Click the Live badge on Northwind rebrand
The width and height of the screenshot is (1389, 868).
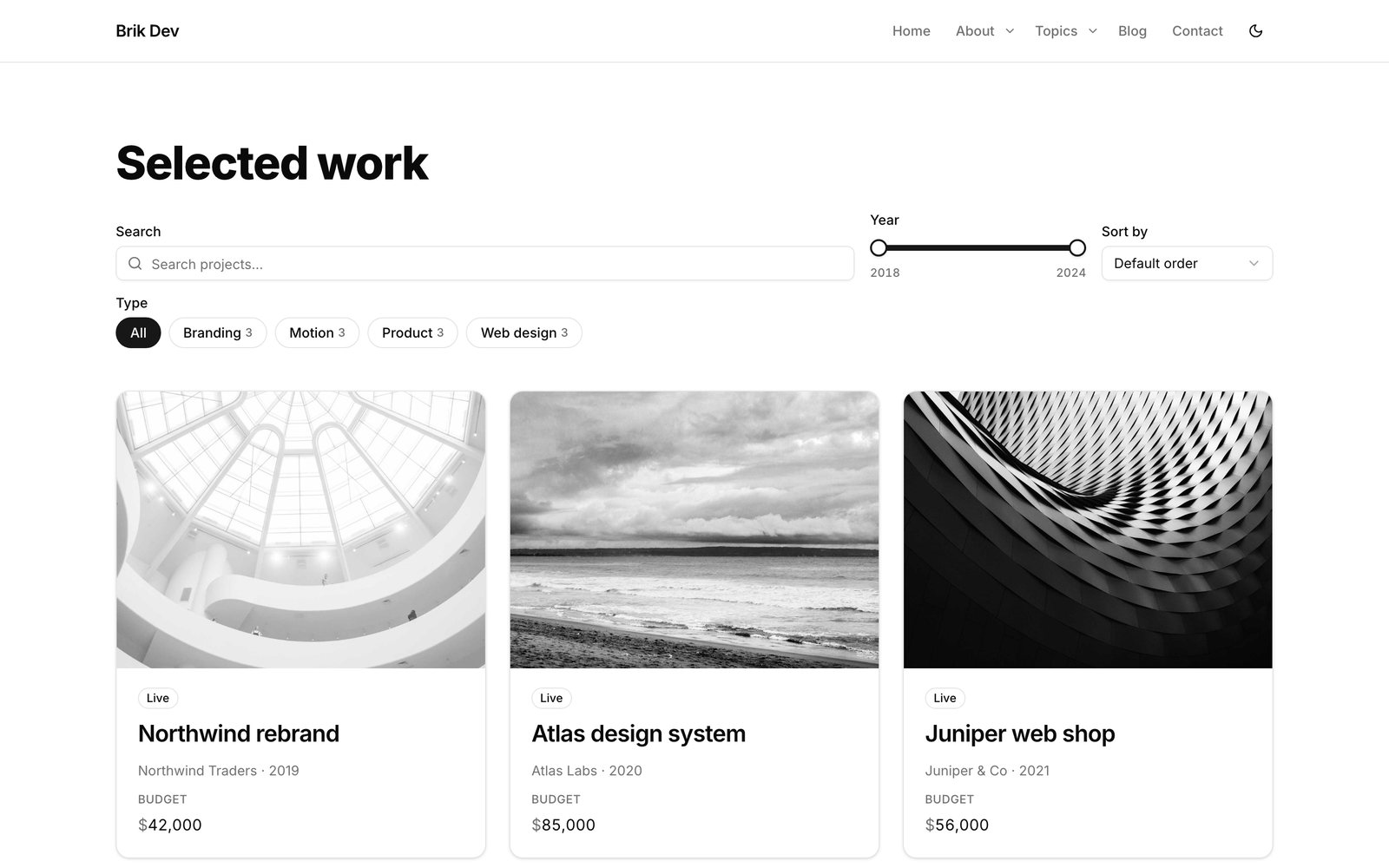pos(158,698)
